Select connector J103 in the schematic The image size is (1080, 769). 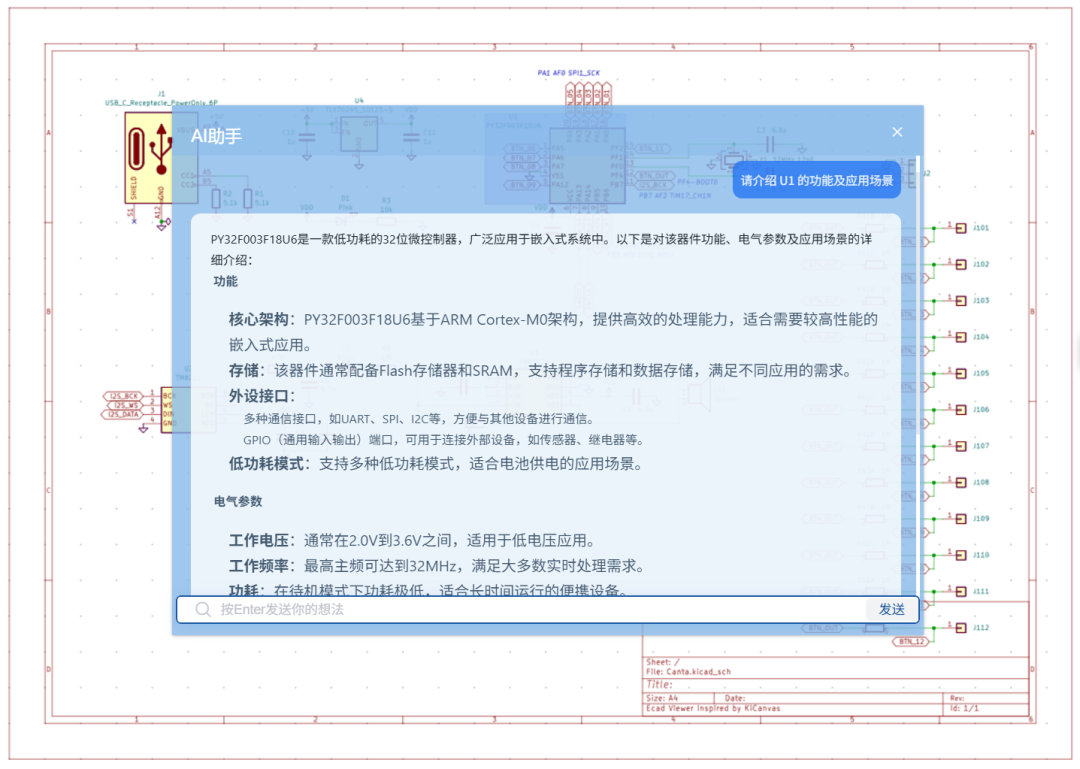pyautogui.click(x=961, y=301)
